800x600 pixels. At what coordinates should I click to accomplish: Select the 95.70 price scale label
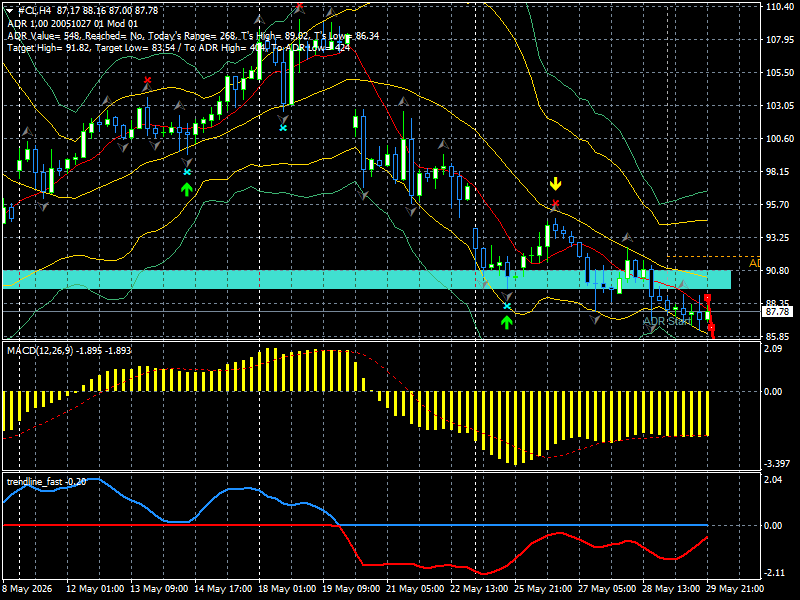click(x=780, y=205)
